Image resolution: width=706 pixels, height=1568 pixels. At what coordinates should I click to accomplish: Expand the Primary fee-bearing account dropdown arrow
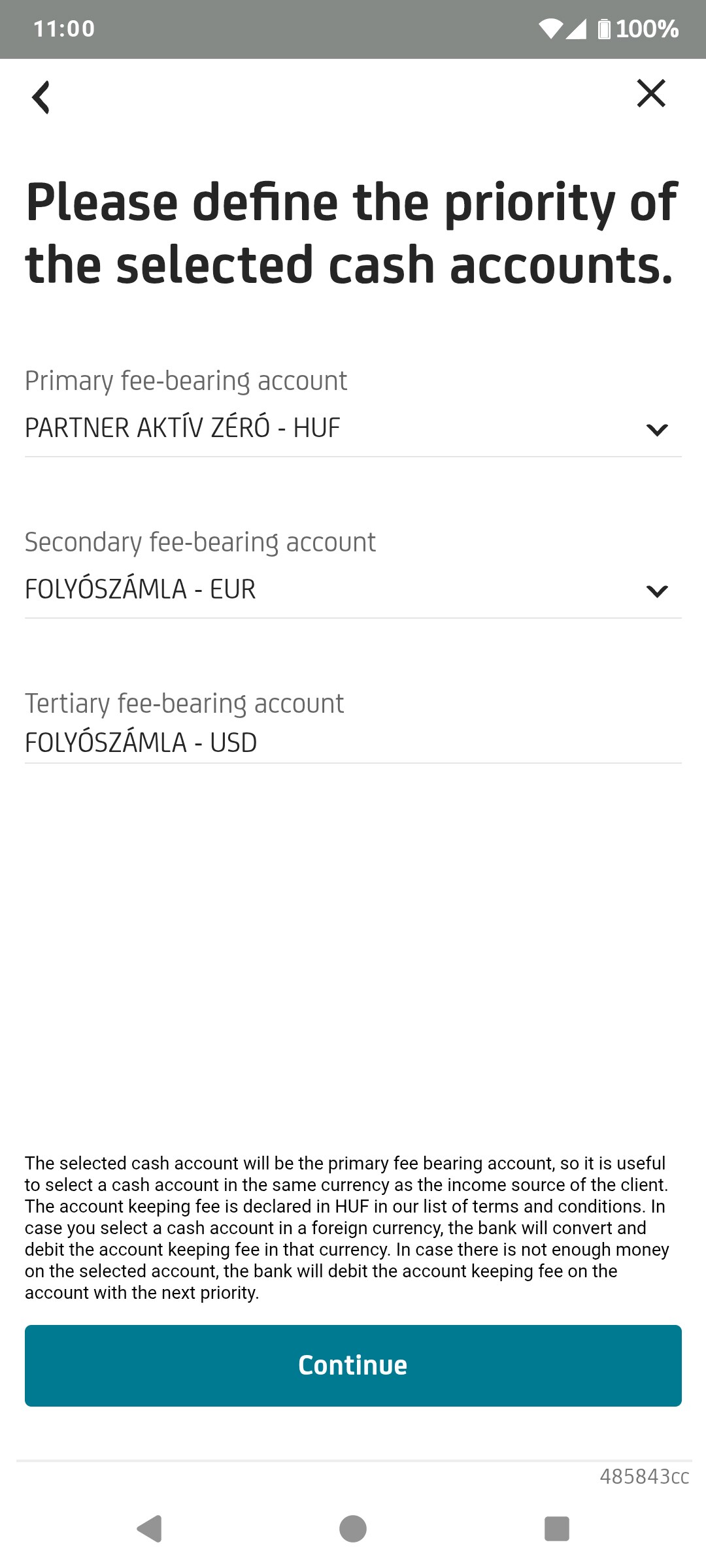click(x=656, y=429)
